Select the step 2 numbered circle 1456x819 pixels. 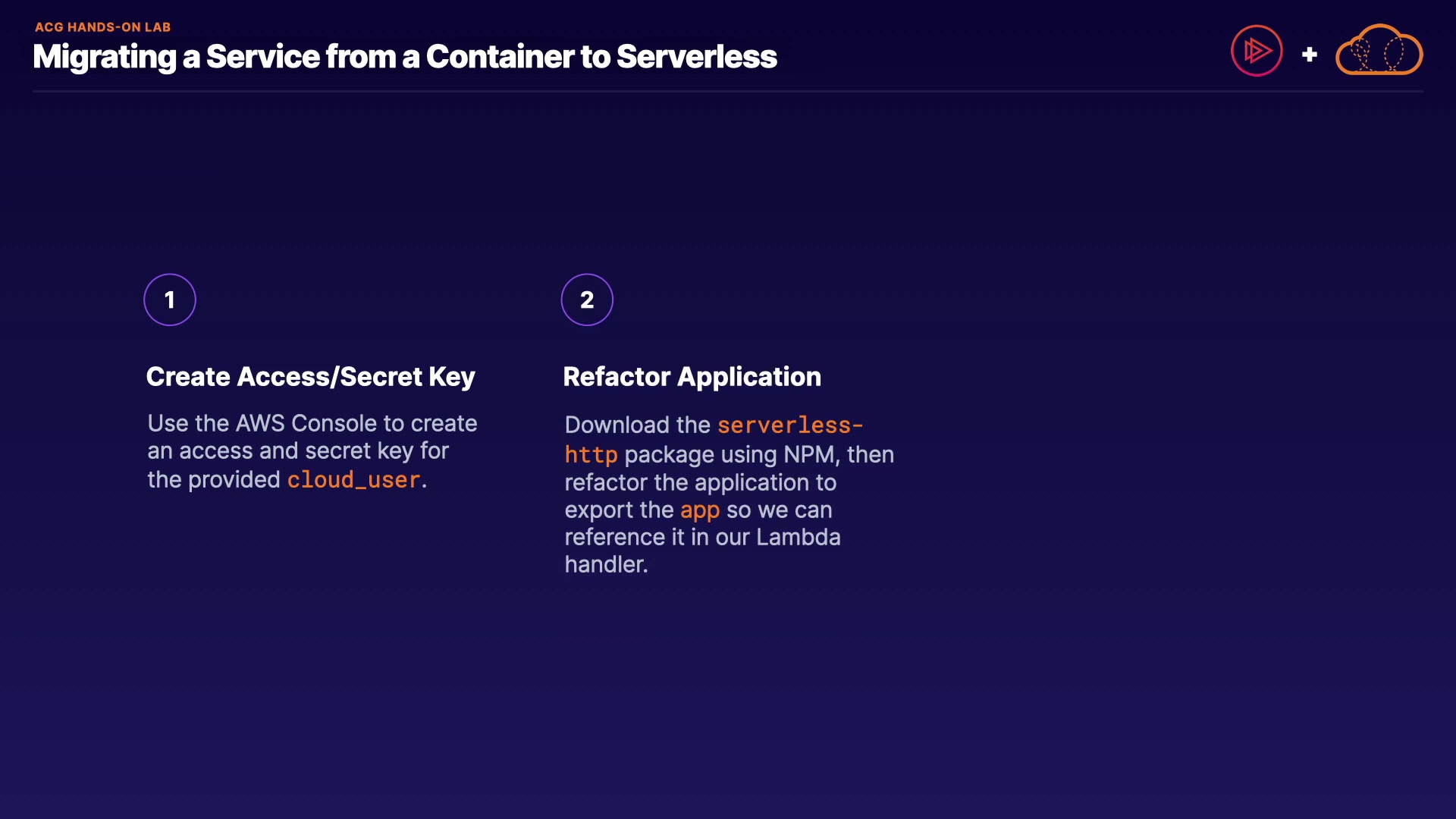(x=587, y=300)
